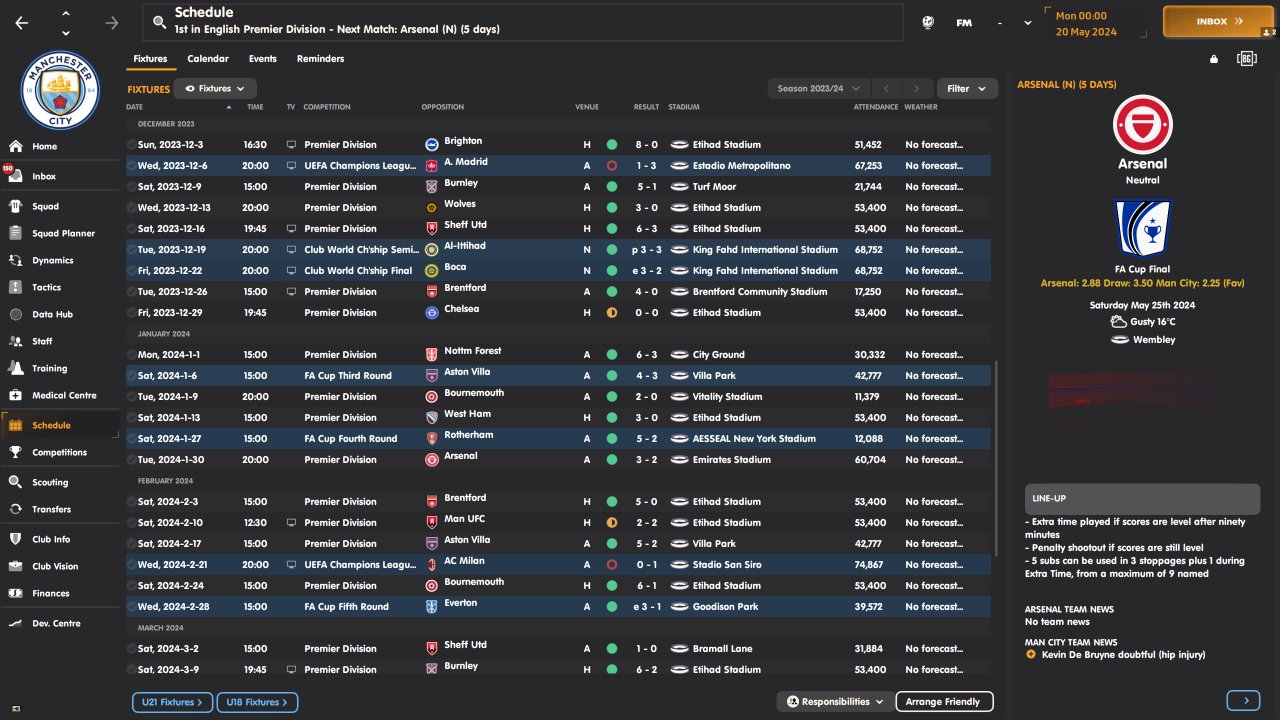Open the Squad Planner clipboard icon
This screenshot has width=1280, height=720.
[x=15, y=233]
